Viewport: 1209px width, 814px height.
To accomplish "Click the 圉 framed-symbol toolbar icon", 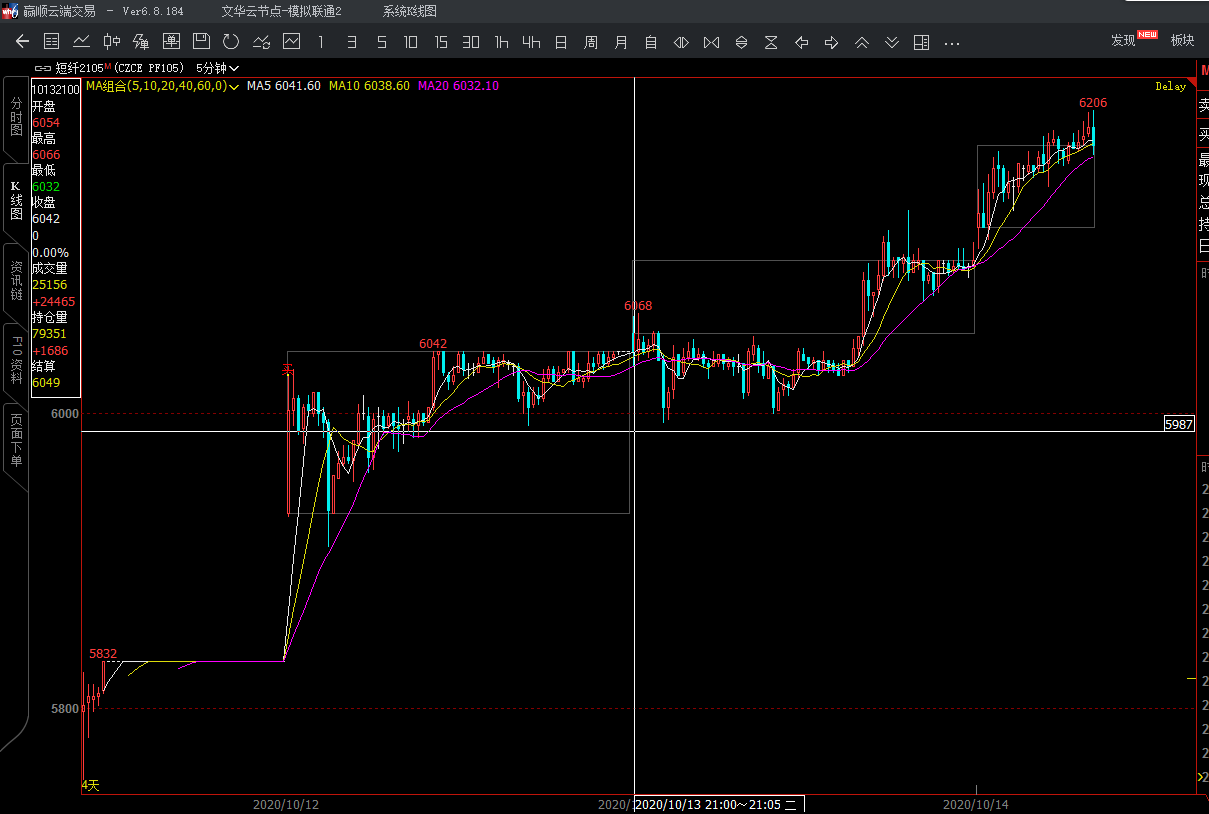I will [x=171, y=41].
